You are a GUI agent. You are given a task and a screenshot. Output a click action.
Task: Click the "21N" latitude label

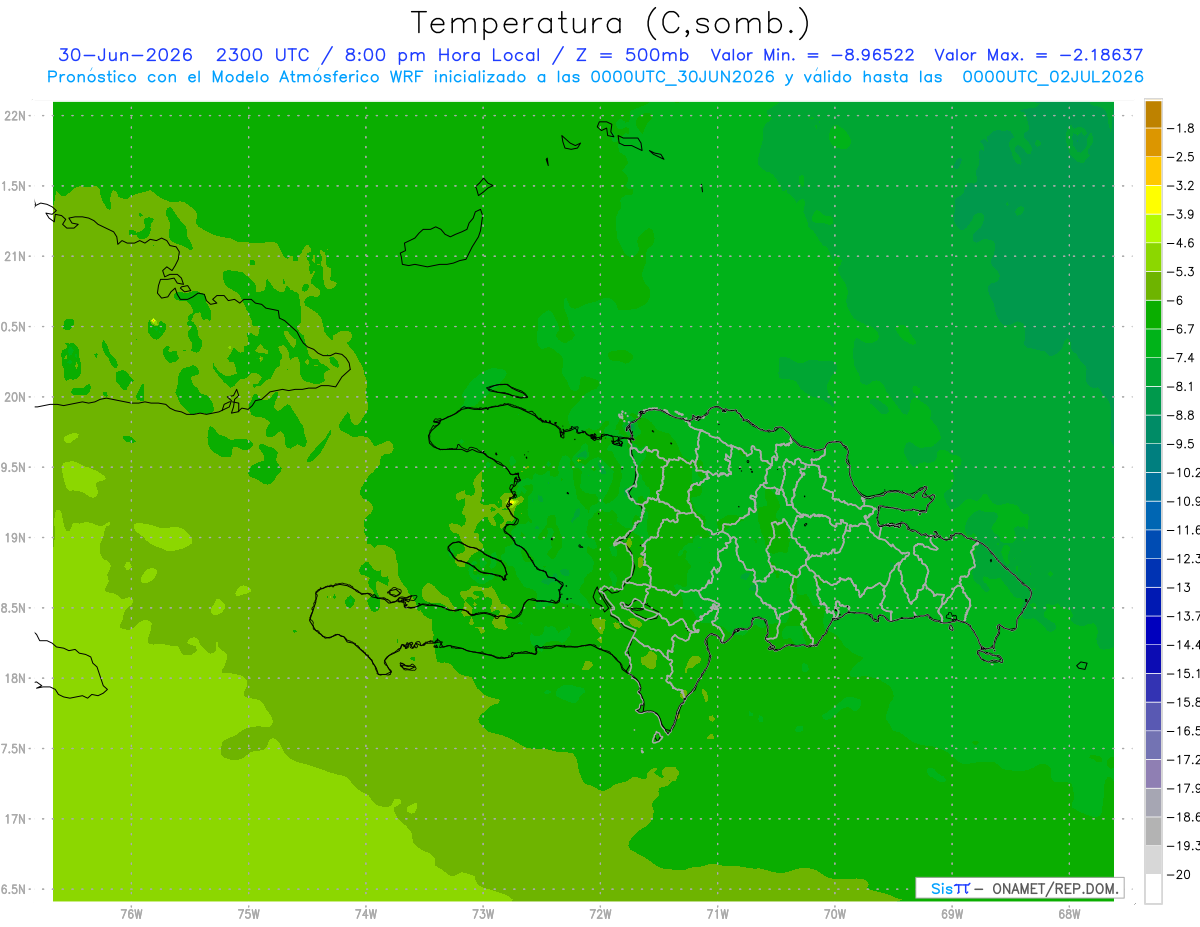17,257
